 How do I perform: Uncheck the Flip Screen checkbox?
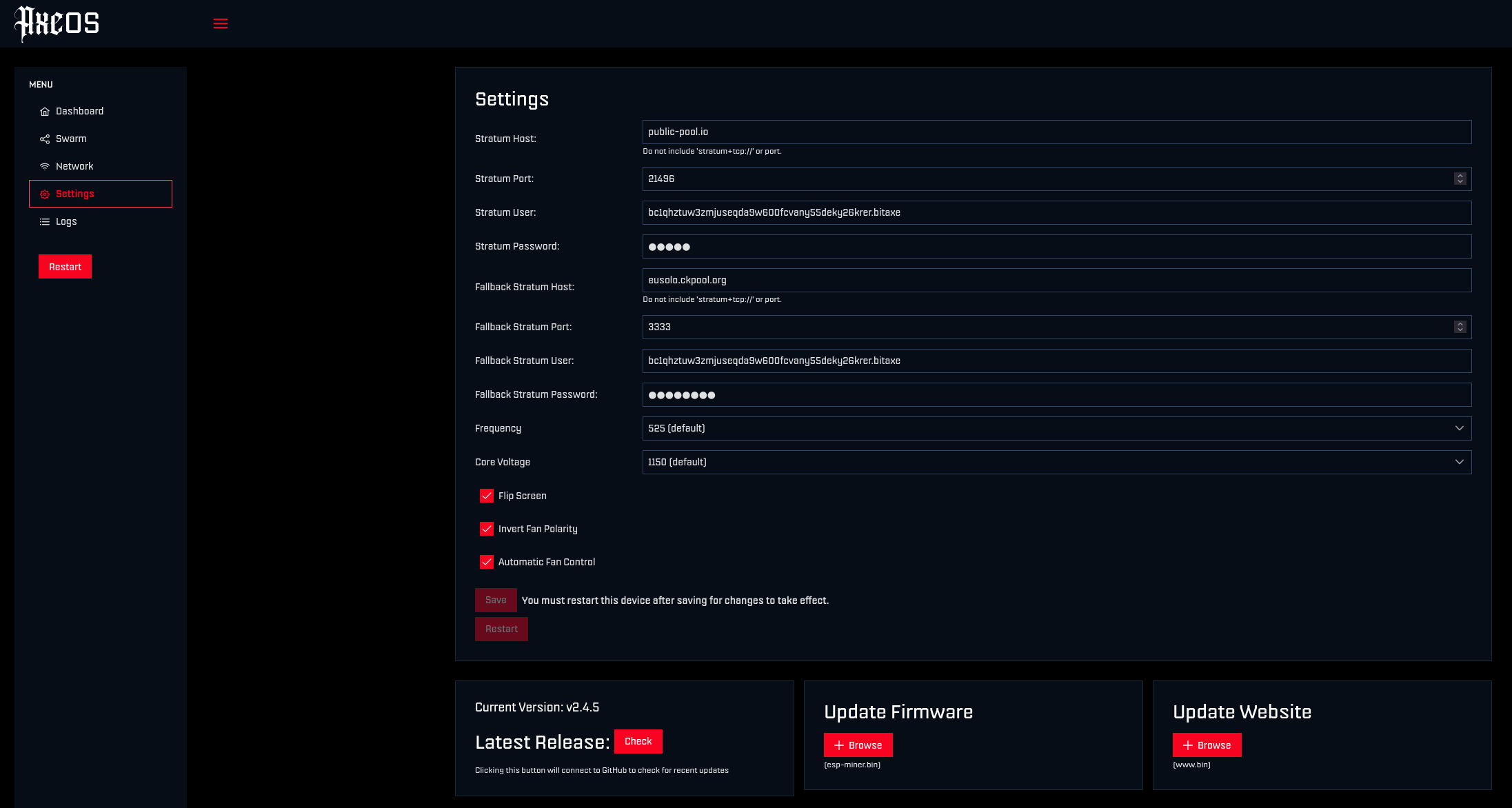pyautogui.click(x=487, y=496)
